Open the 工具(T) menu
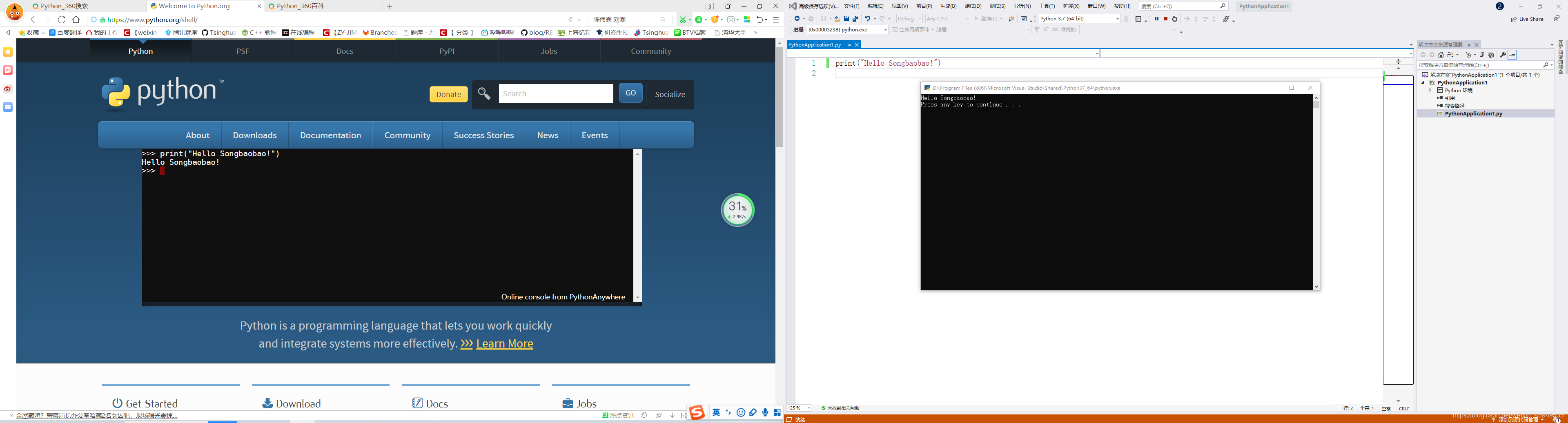The image size is (1568, 423). click(x=1047, y=6)
